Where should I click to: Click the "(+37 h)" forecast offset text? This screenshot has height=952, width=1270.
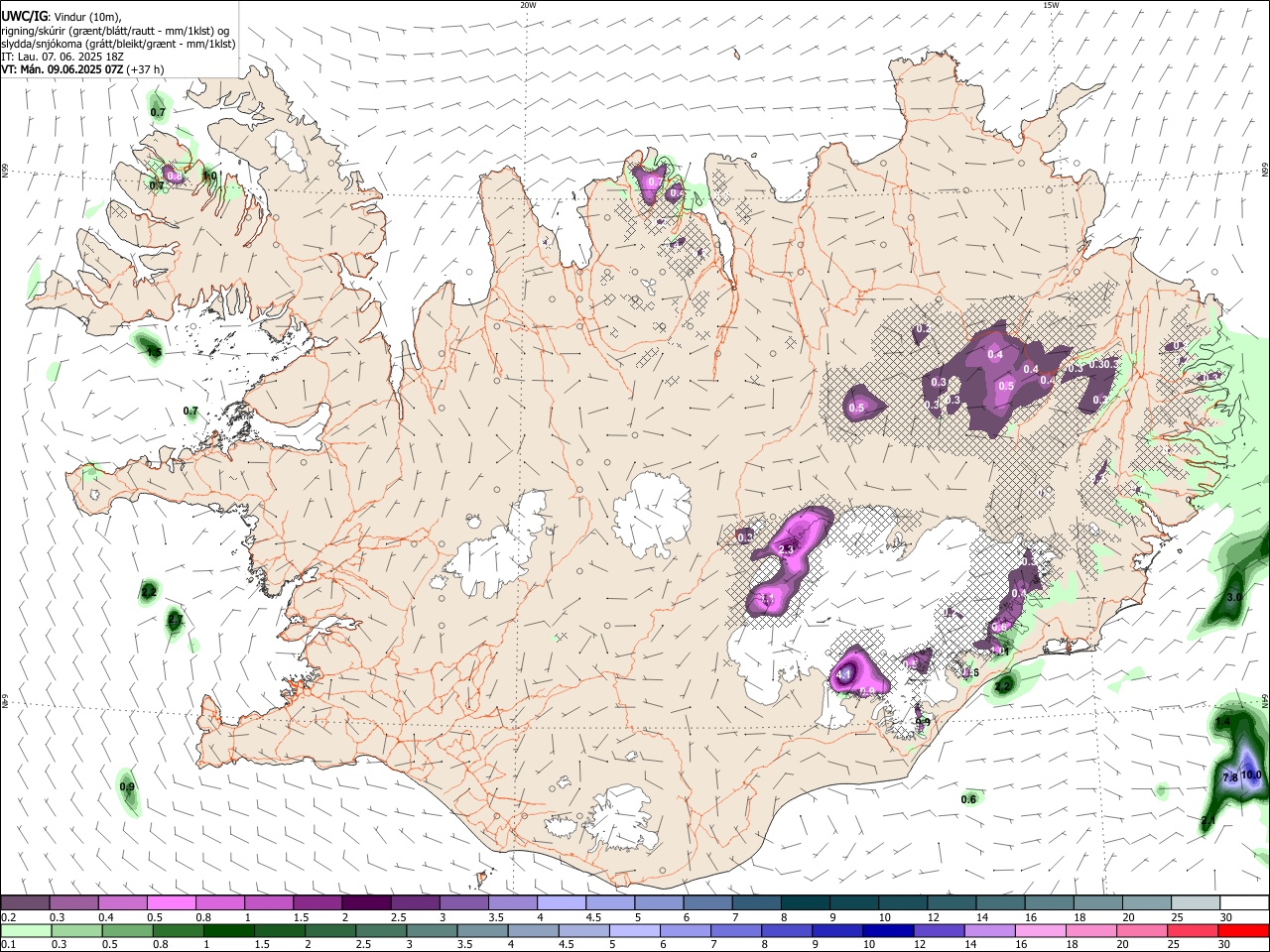[146, 69]
